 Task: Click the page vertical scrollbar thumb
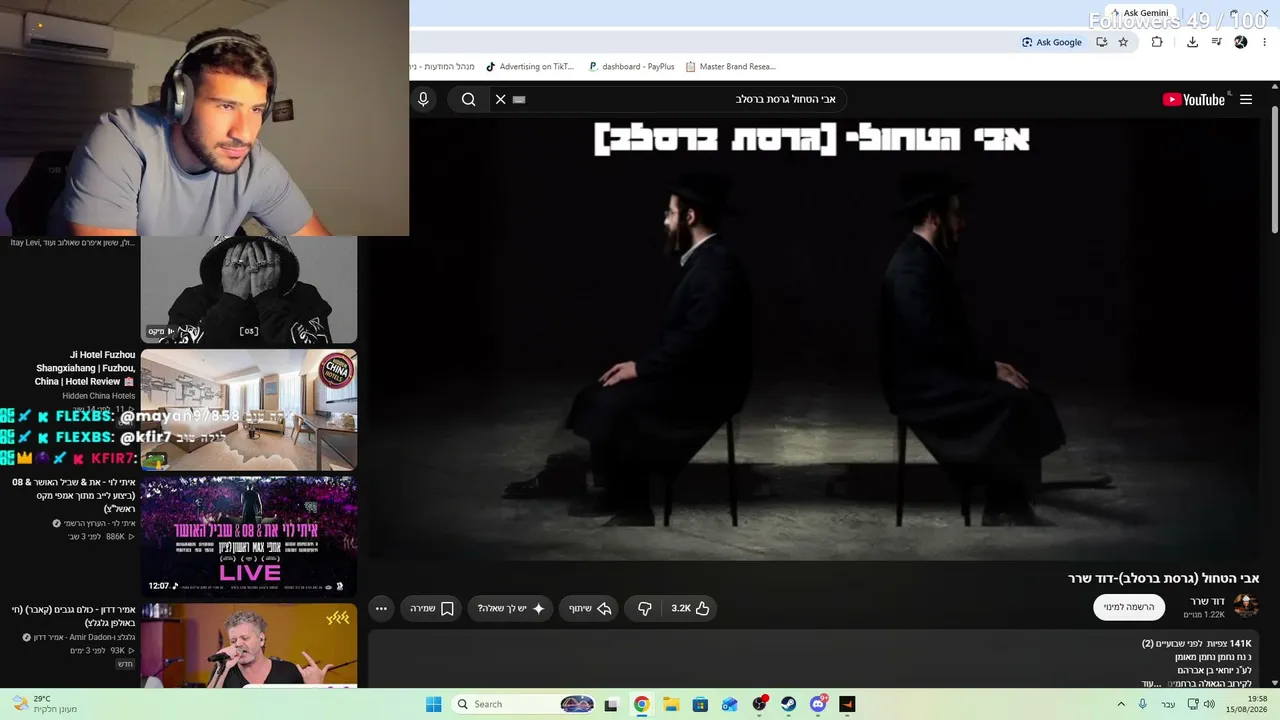tap(1274, 170)
